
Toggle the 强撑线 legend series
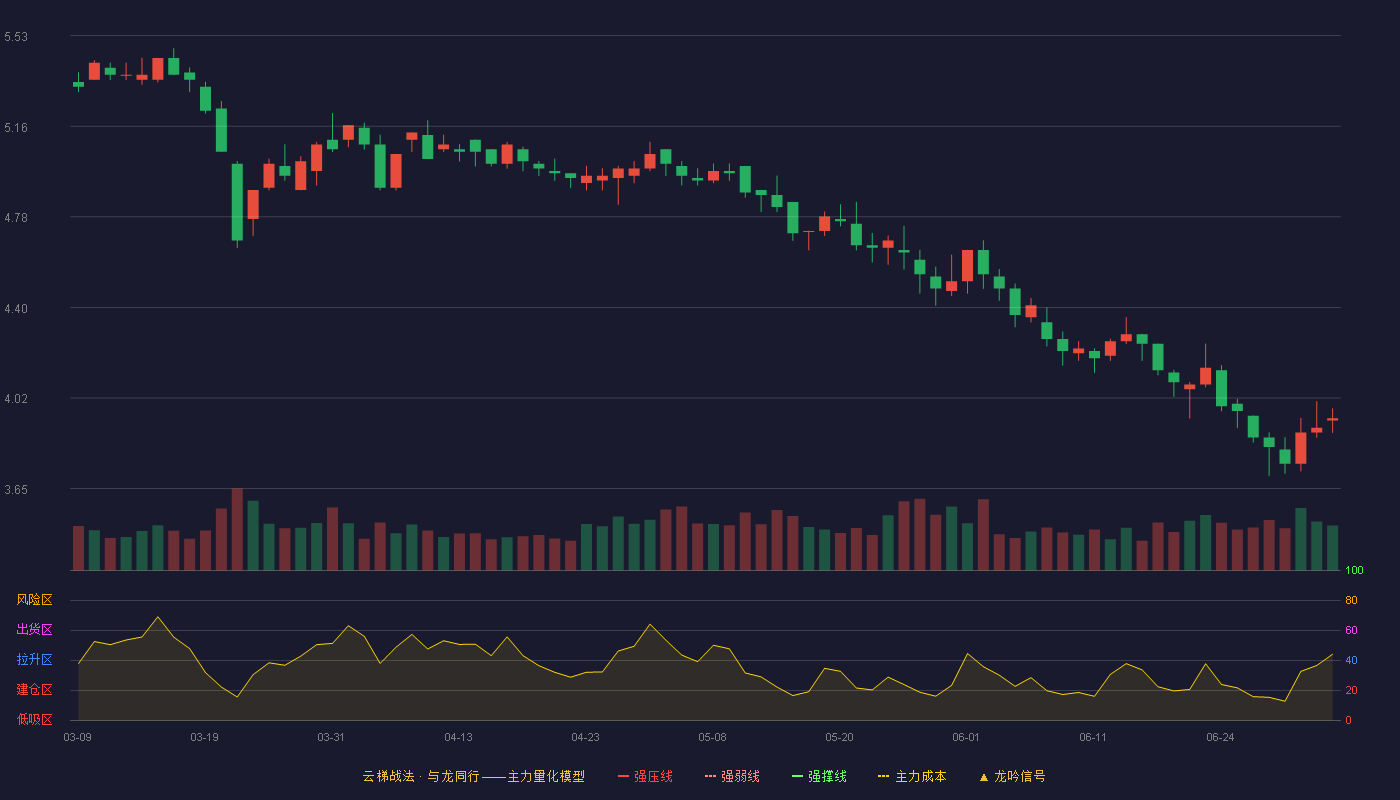click(819, 776)
